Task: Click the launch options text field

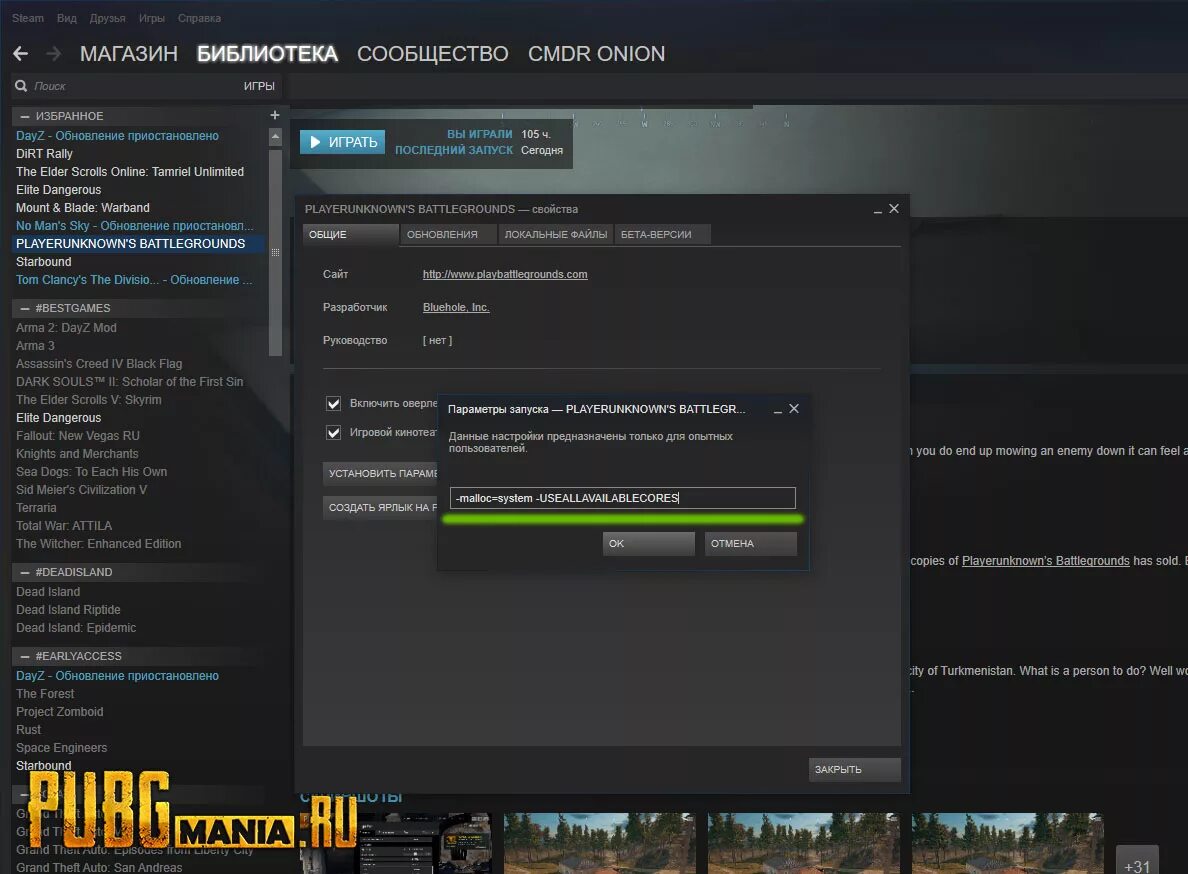Action: pyautogui.click(x=623, y=498)
